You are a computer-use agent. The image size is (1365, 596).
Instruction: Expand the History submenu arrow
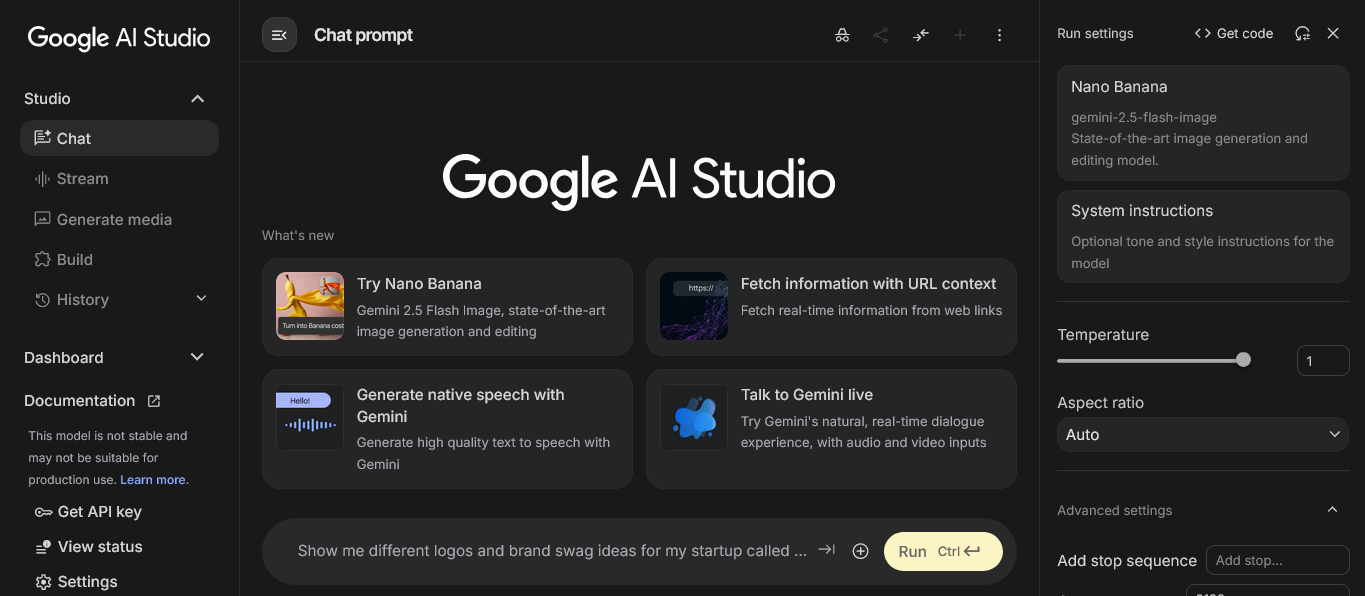tap(201, 299)
